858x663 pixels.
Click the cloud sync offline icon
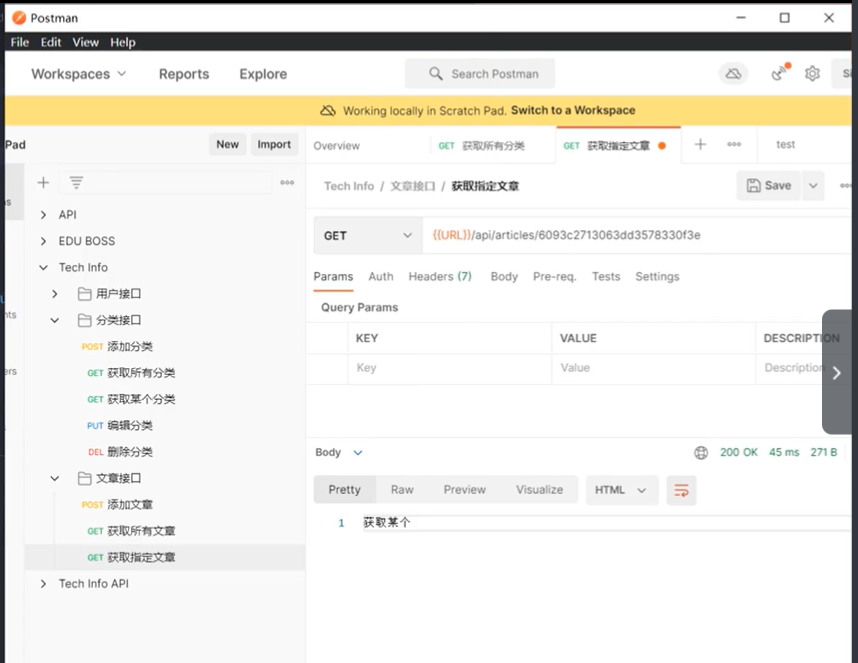click(x=733, y=73)
